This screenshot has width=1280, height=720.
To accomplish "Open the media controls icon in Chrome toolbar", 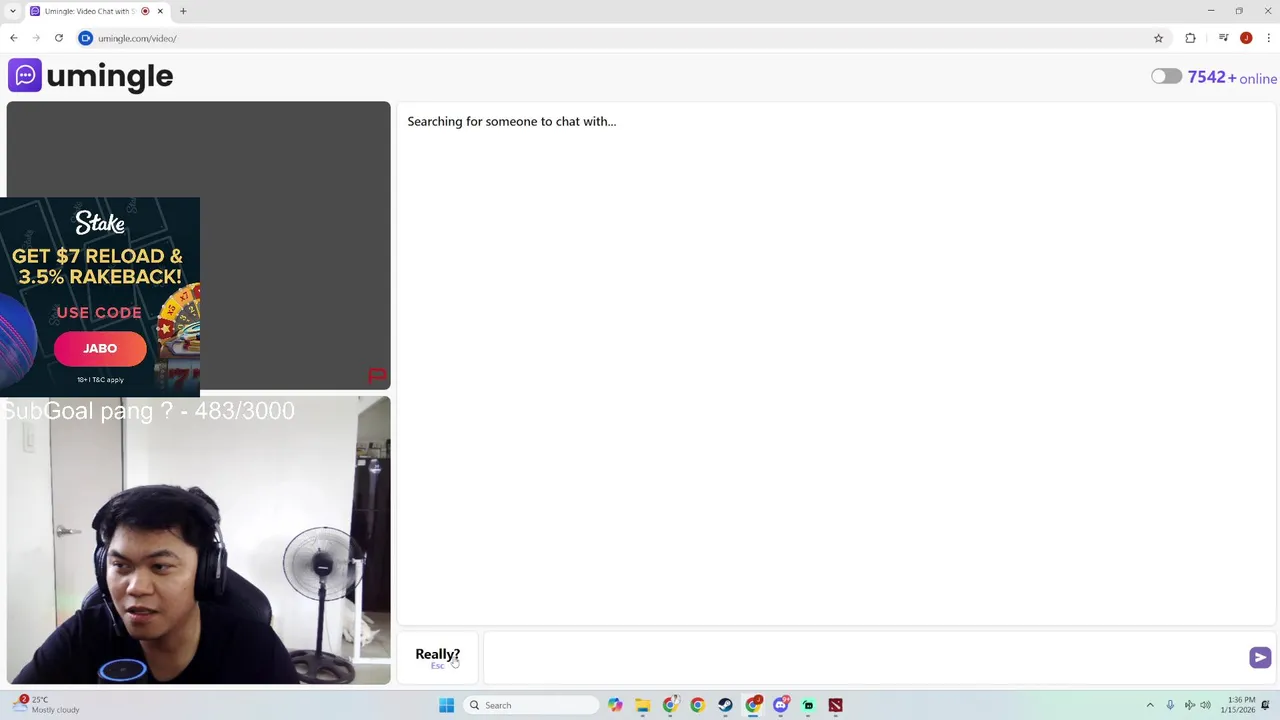I will (x=1223, y=38).
